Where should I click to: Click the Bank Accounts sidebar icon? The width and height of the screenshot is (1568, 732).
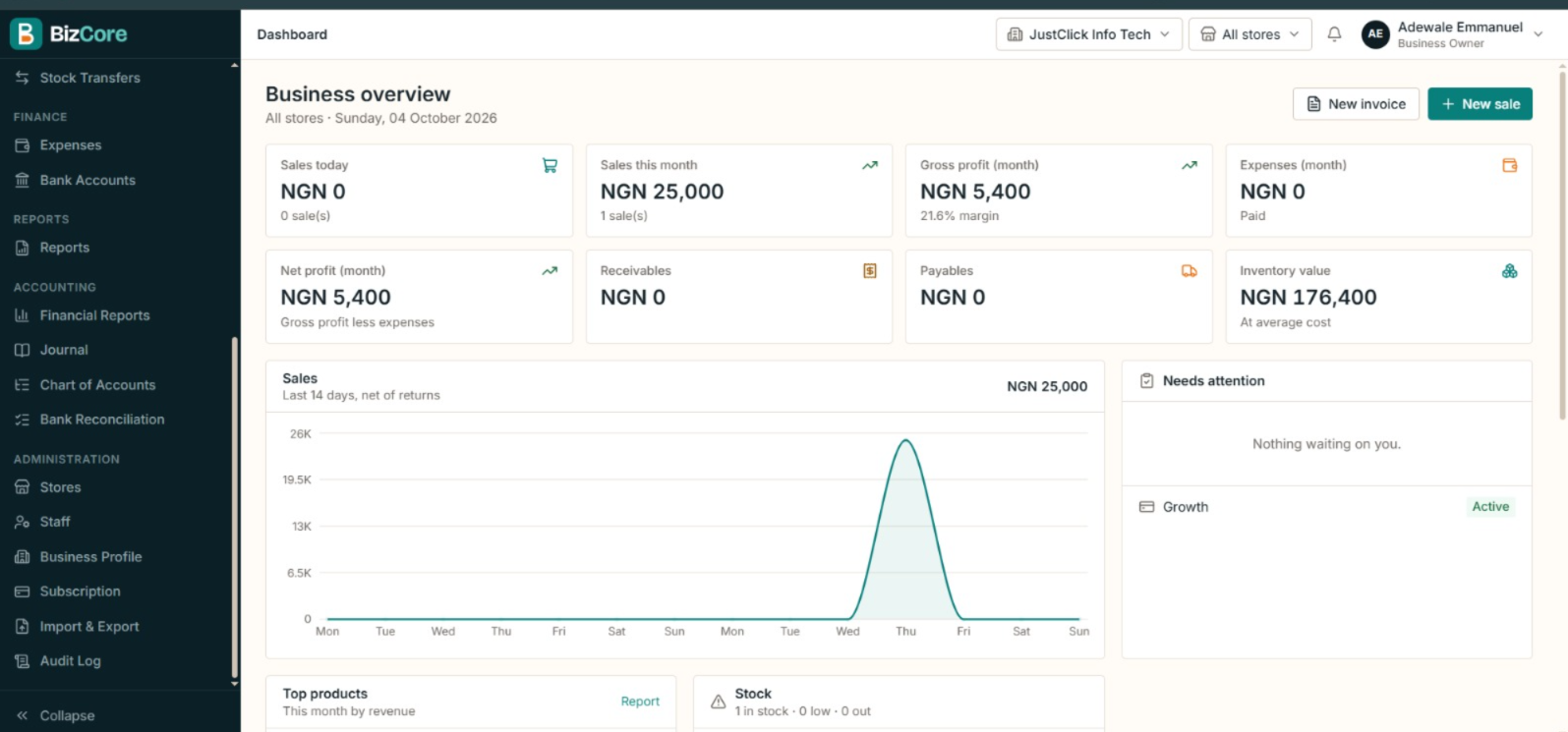click(x=22, y=180)
